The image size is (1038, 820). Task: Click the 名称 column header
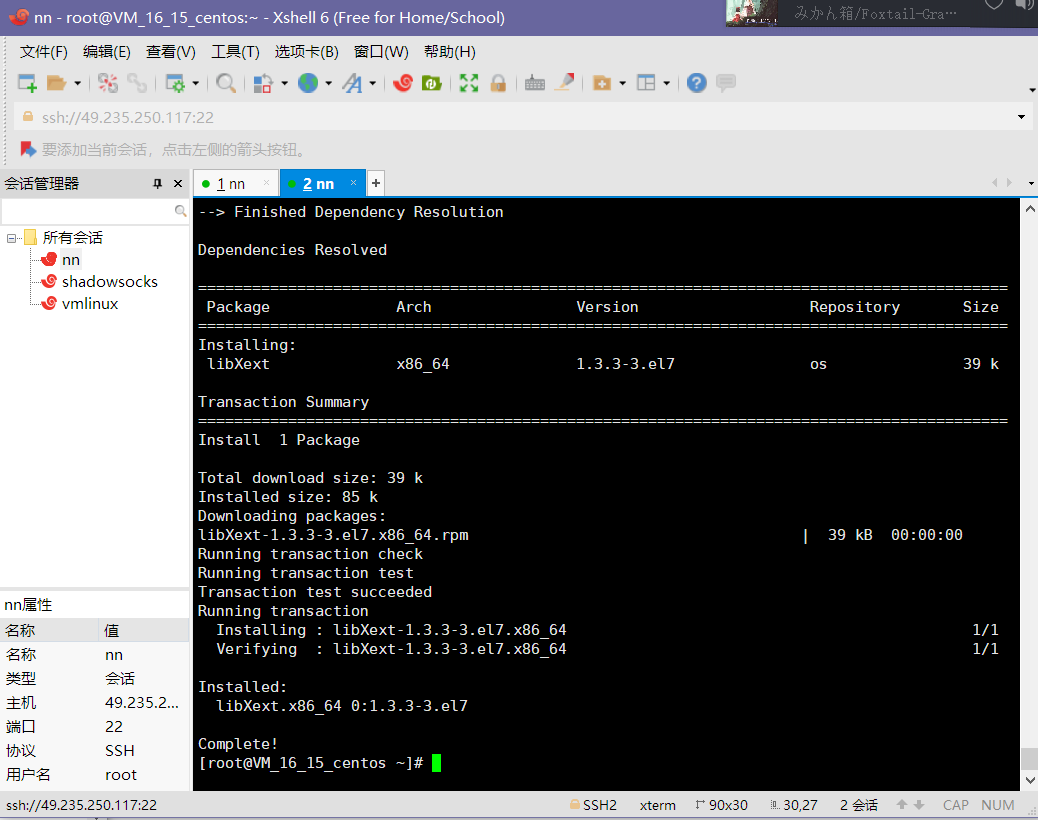click(50, 630)
